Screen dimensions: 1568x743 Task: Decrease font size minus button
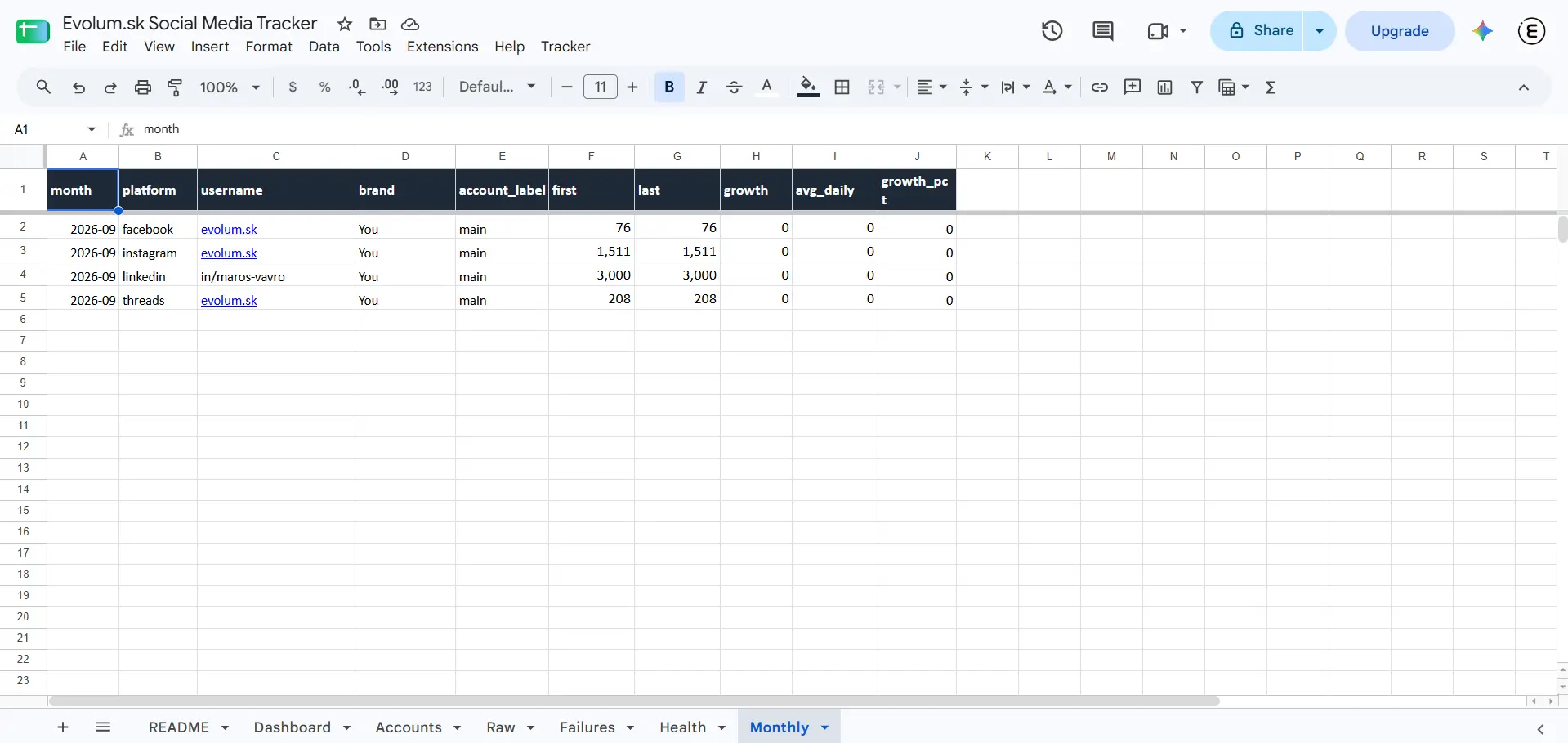pyautogui.click(x=566, y=87)
